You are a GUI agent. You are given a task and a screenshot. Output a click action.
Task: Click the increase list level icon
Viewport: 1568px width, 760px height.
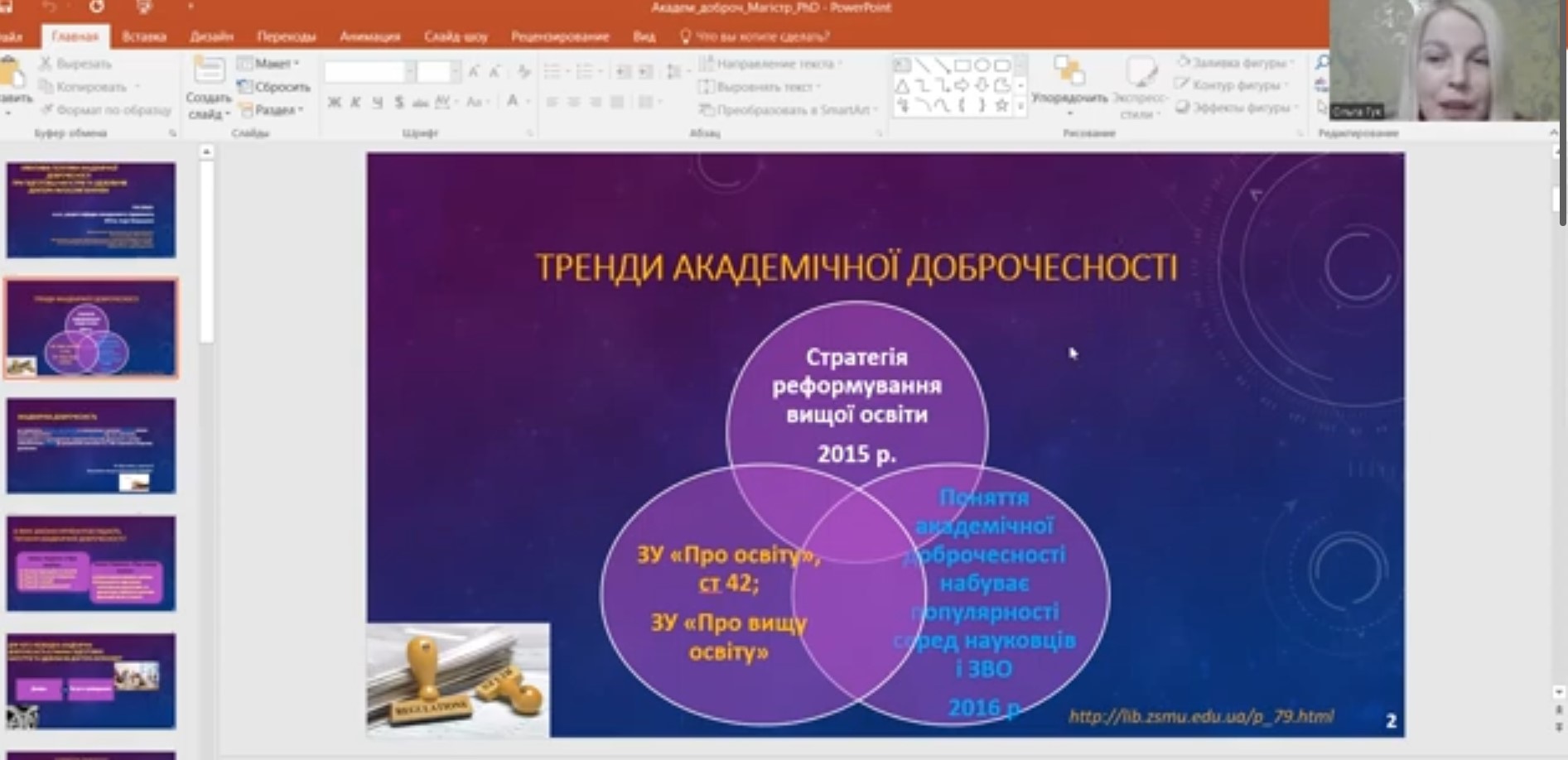[x=646, y=72]
